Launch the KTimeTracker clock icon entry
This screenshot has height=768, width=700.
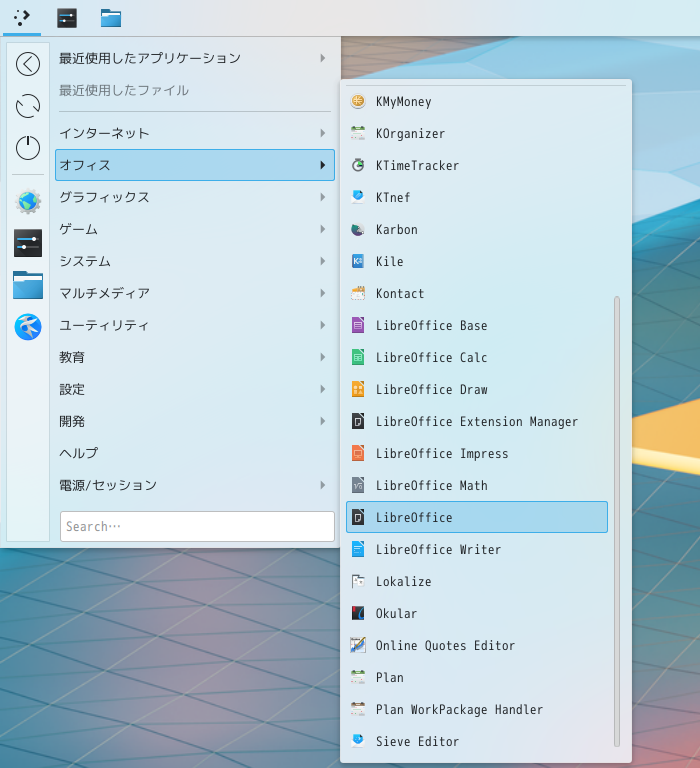click(358, 166)
